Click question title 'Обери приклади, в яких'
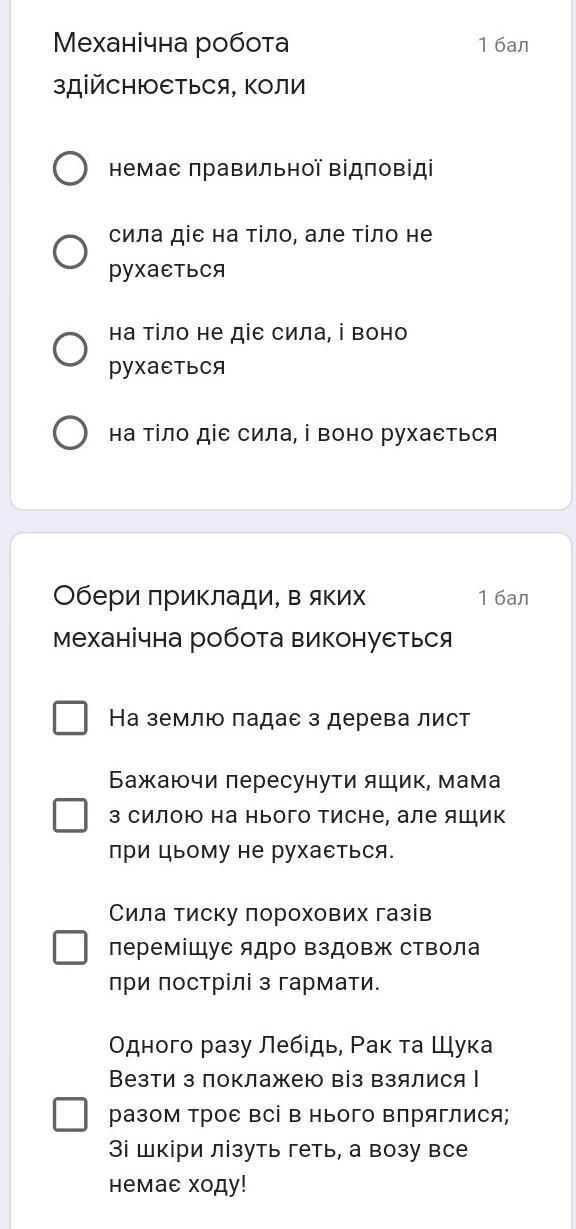Viewport: 576px width, 1229px height. [x=209, y=597]
